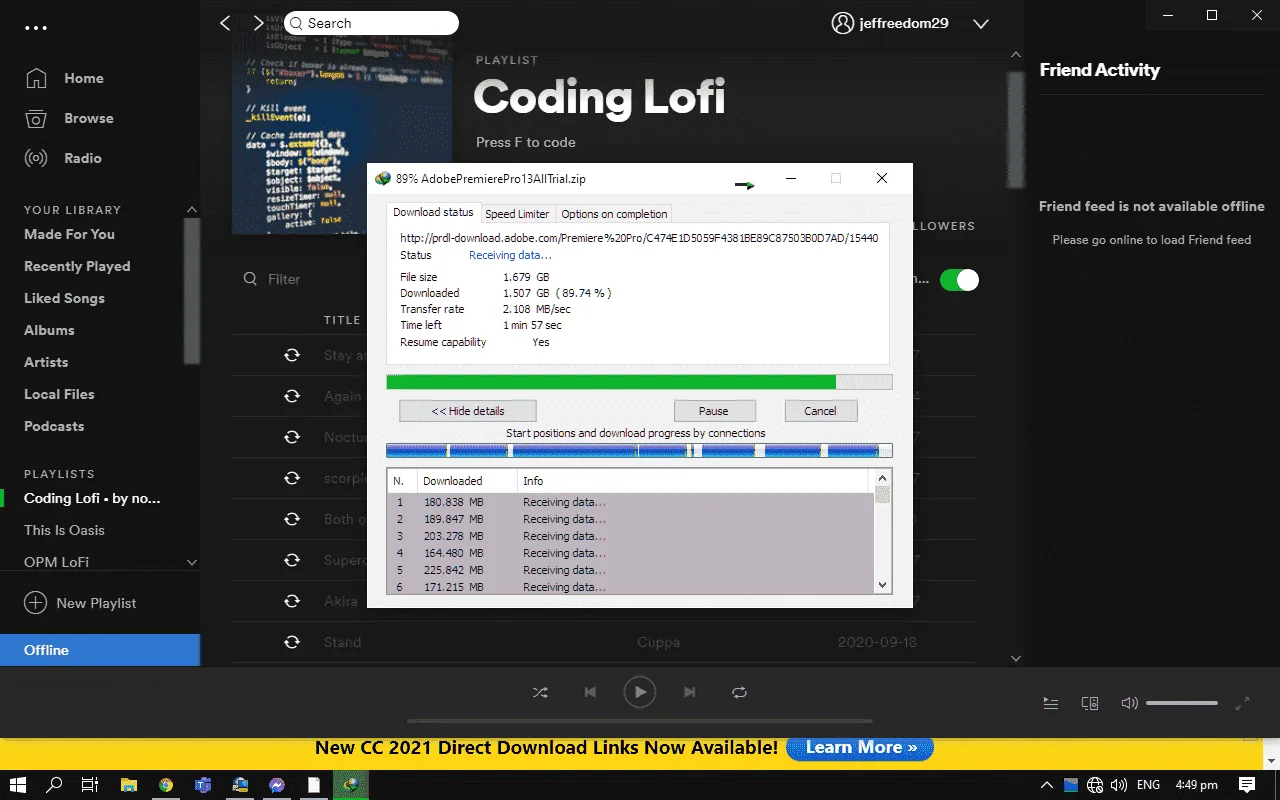
Task: Switch to the Speed Limiter tab
Action: tap(517, 214)
